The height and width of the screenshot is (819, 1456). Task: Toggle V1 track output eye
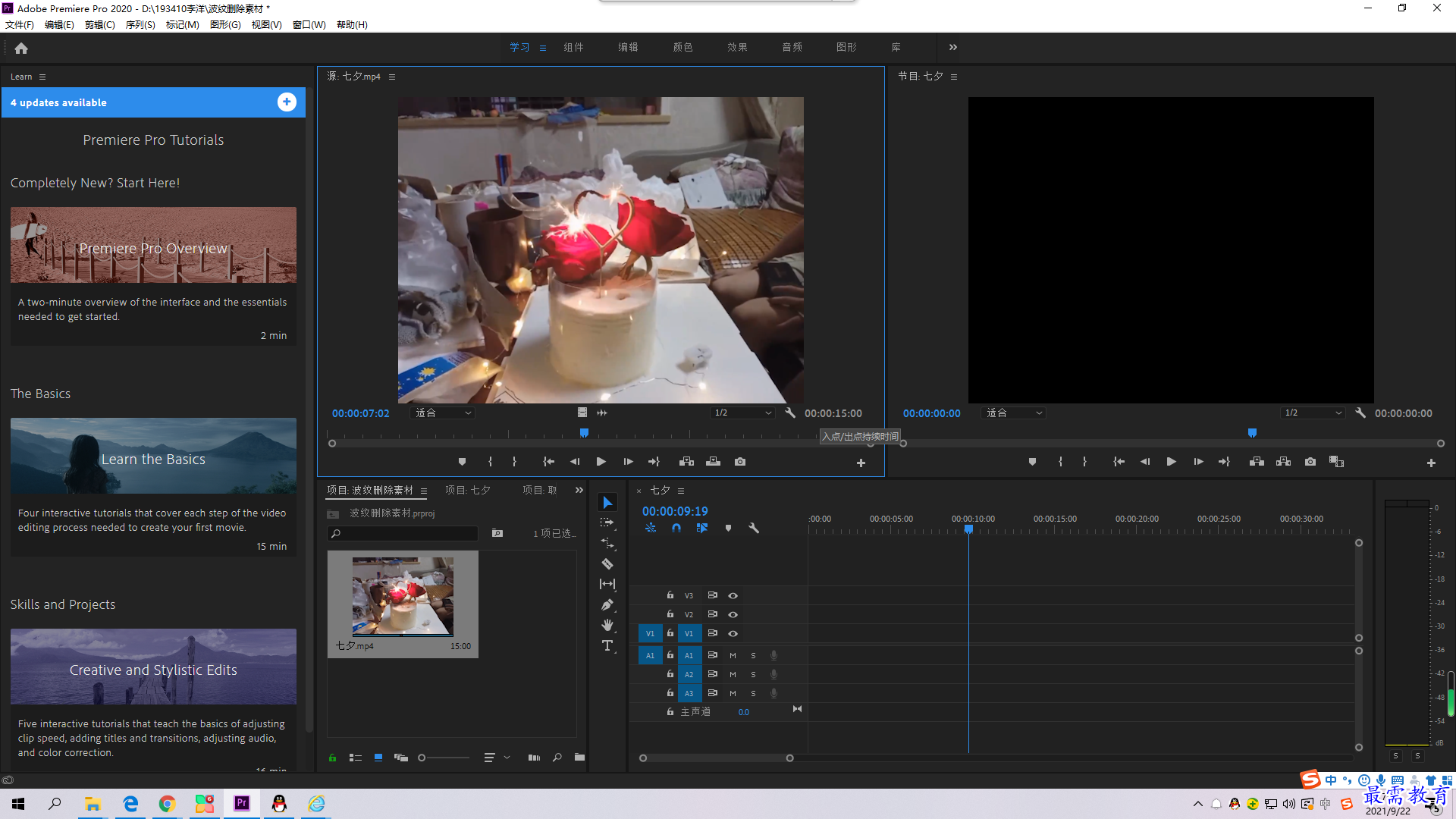tap(733, 633)
